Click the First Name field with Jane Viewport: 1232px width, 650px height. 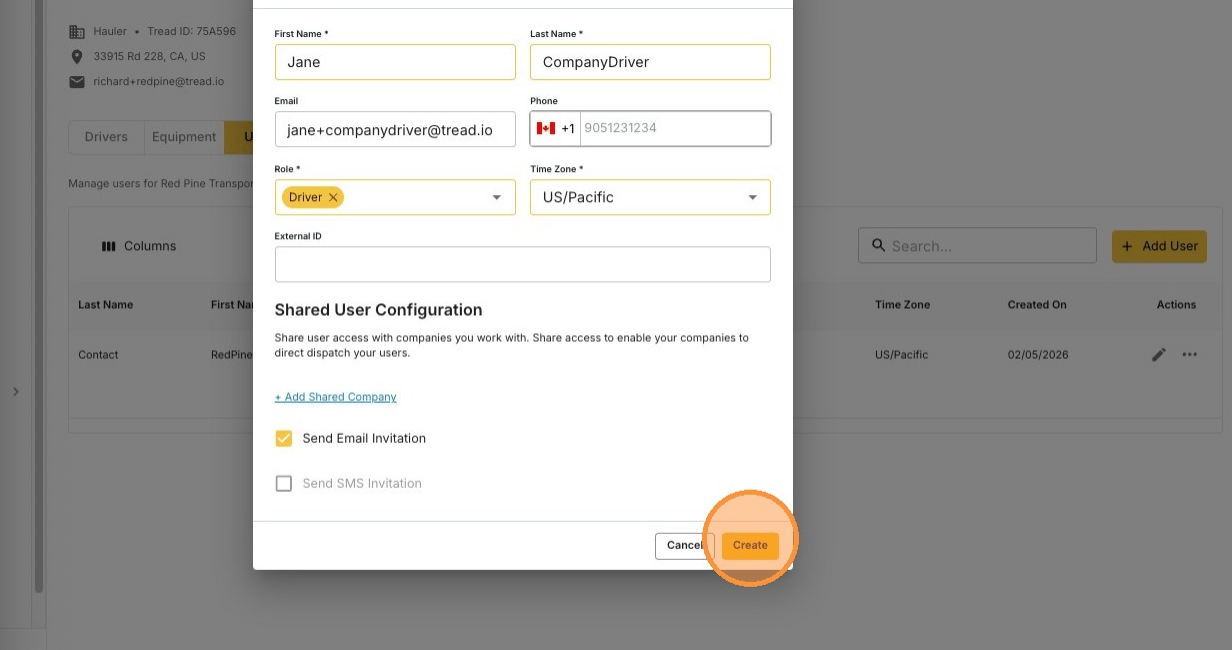coord(395,62)
